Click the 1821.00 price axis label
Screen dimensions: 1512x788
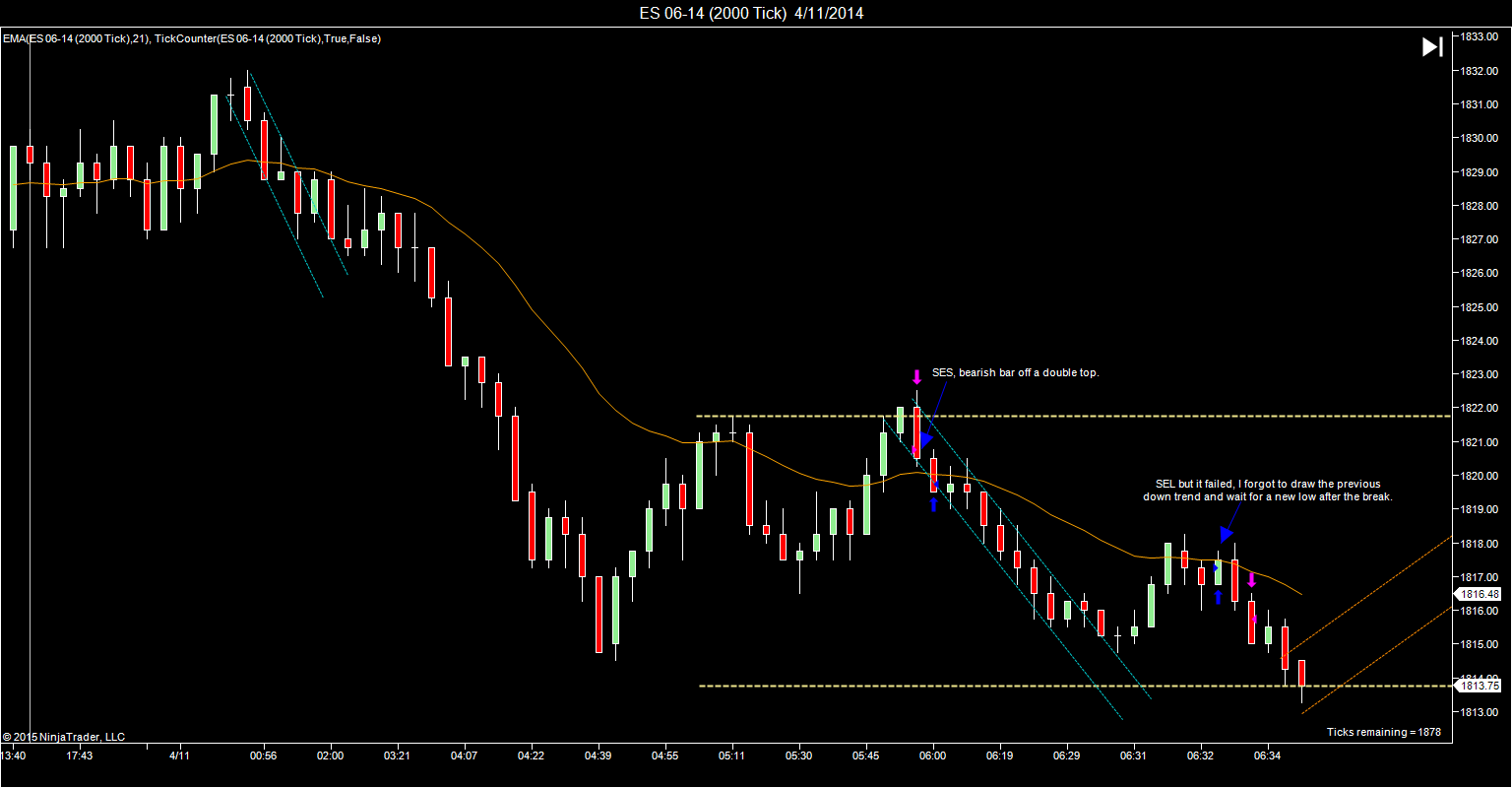coord(1479,442)
